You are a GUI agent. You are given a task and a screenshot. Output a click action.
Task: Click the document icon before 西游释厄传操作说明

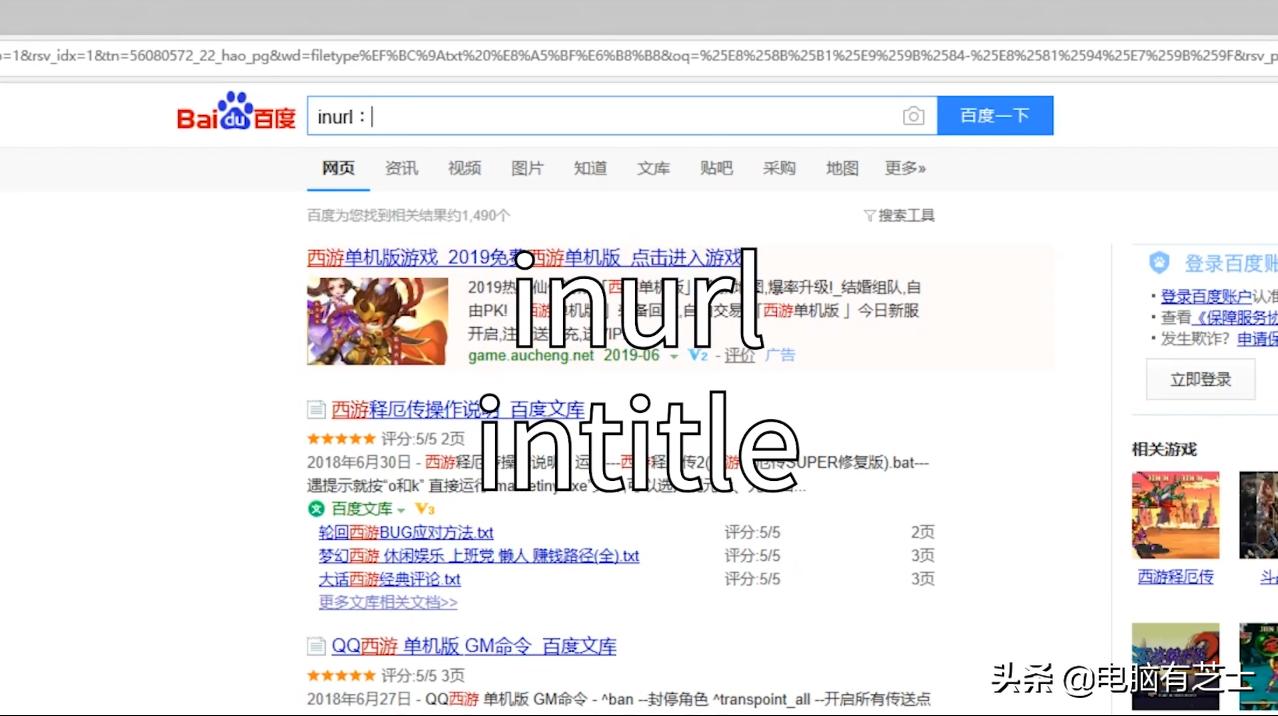[x=316, y=409]
